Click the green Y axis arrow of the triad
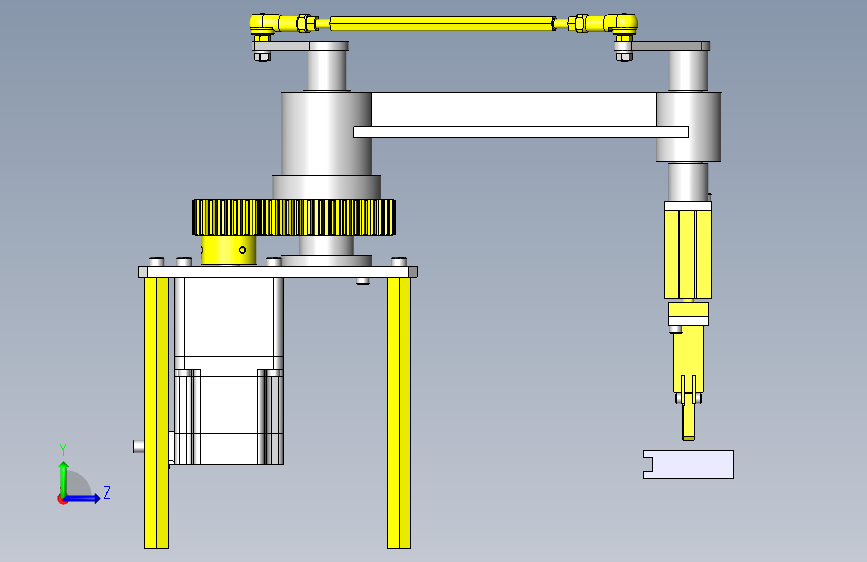This screenshot has height=562, width=867. click(64, 478)
